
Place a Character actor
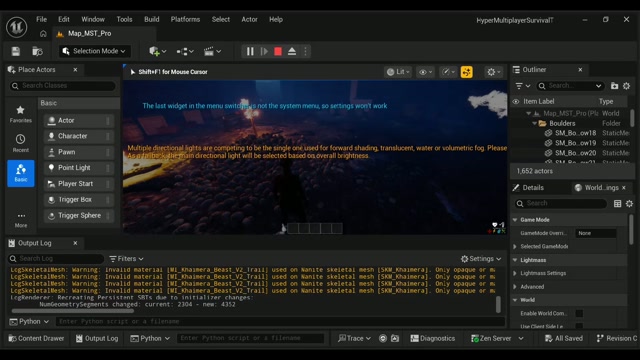(78, 136)
